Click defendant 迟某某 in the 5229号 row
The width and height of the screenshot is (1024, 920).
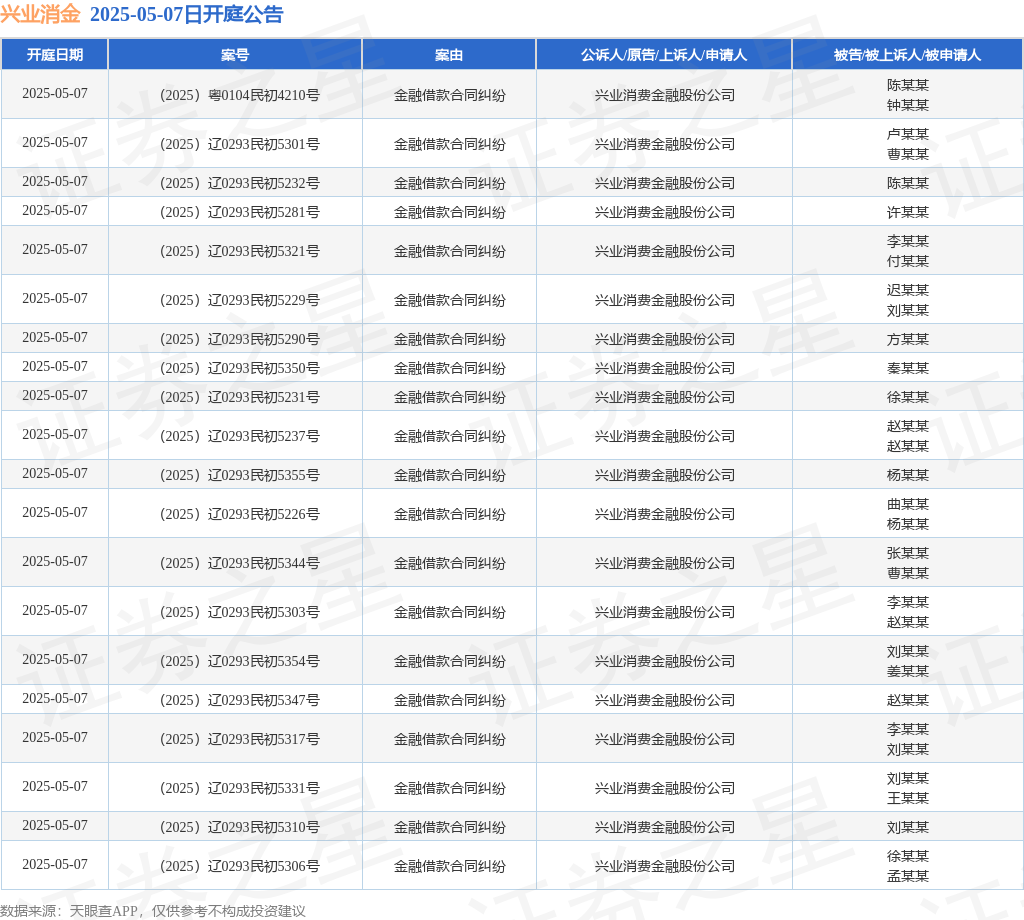(x=908, y=291)
